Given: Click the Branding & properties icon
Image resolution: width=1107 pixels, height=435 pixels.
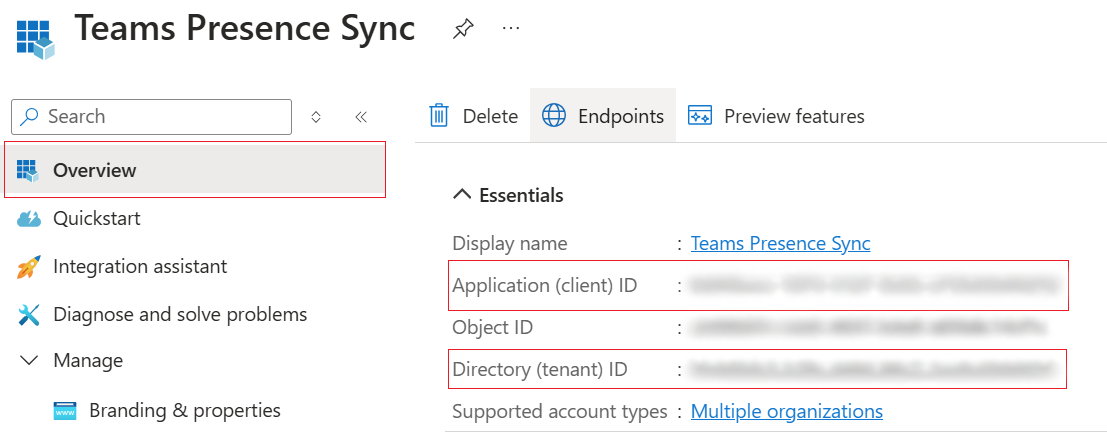Looking at the screenshot, I should (65, 410).
